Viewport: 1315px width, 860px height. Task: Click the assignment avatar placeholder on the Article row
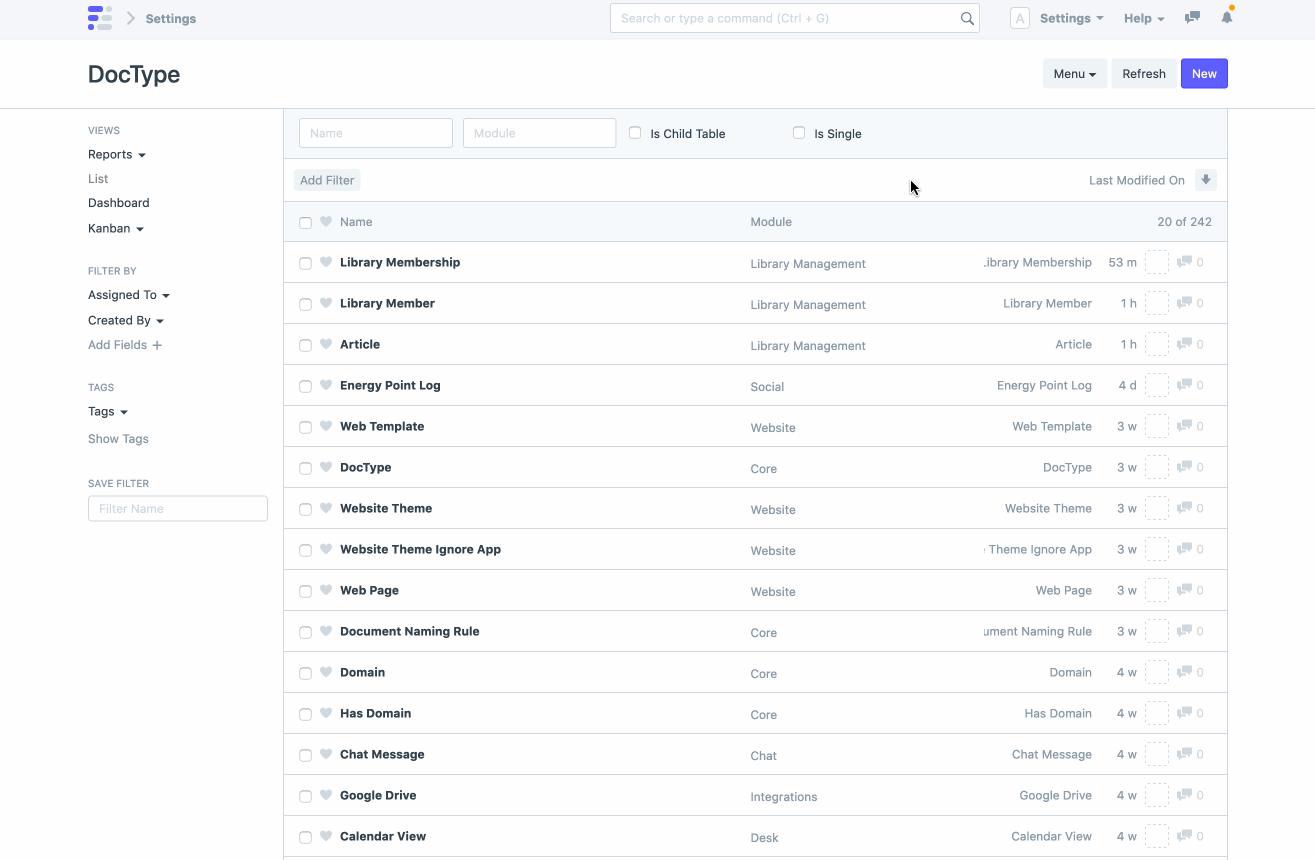tap(1156, 344)
